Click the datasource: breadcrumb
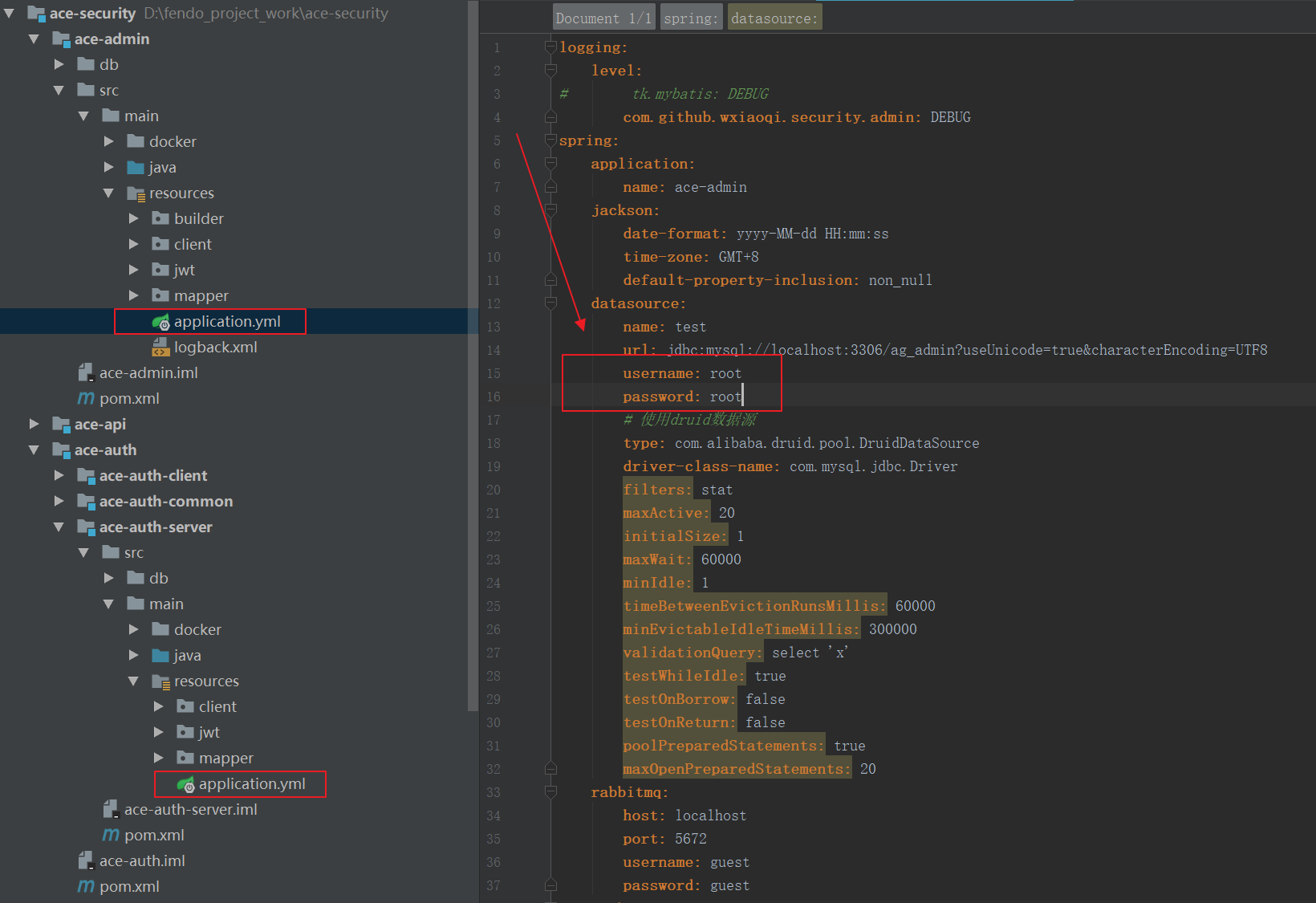1316x903 pixels. pyautogui.click(x=774, y=18)
